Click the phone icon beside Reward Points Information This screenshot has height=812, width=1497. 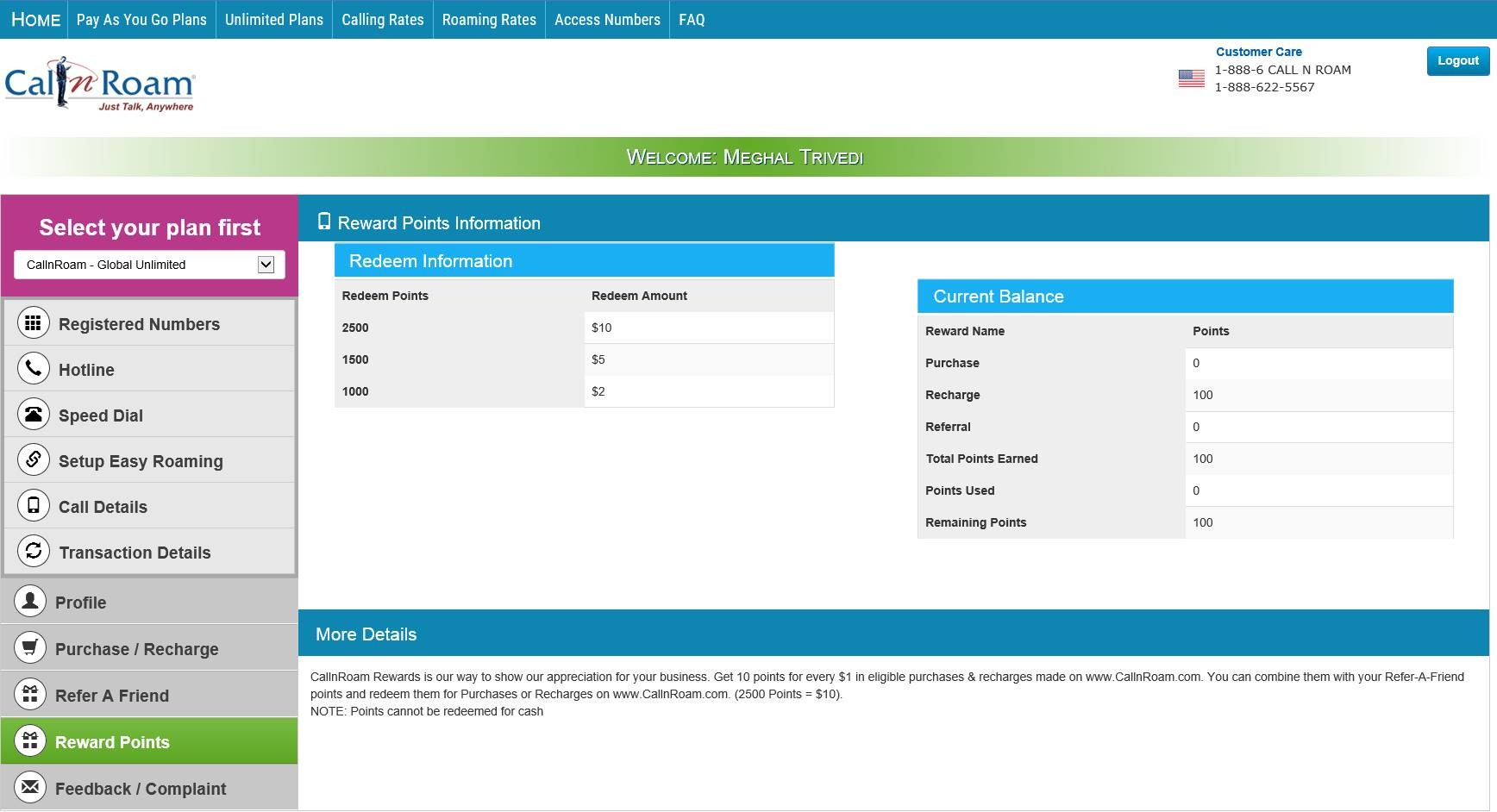(x=324, y=222)
